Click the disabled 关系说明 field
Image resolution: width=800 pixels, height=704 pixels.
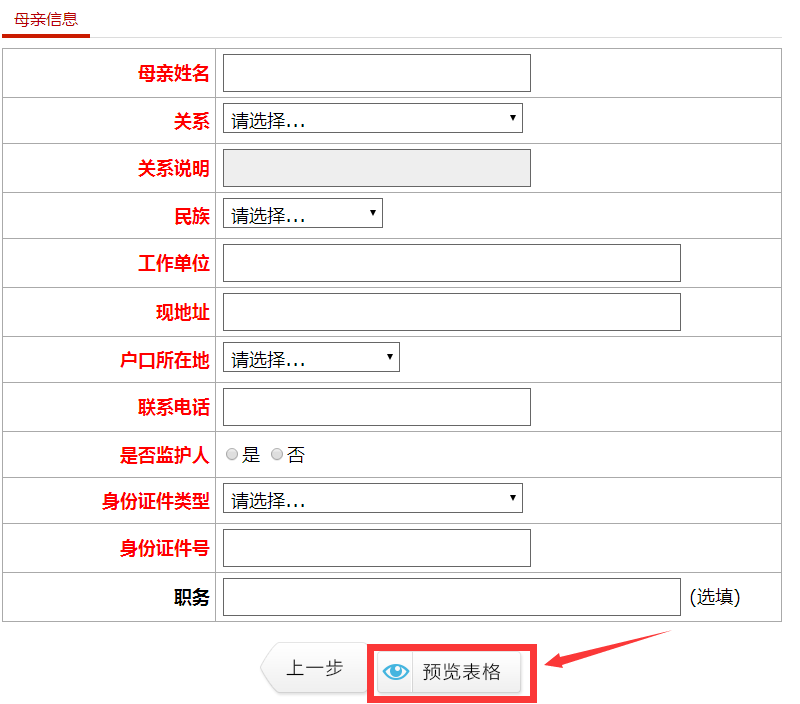point(376,168)
